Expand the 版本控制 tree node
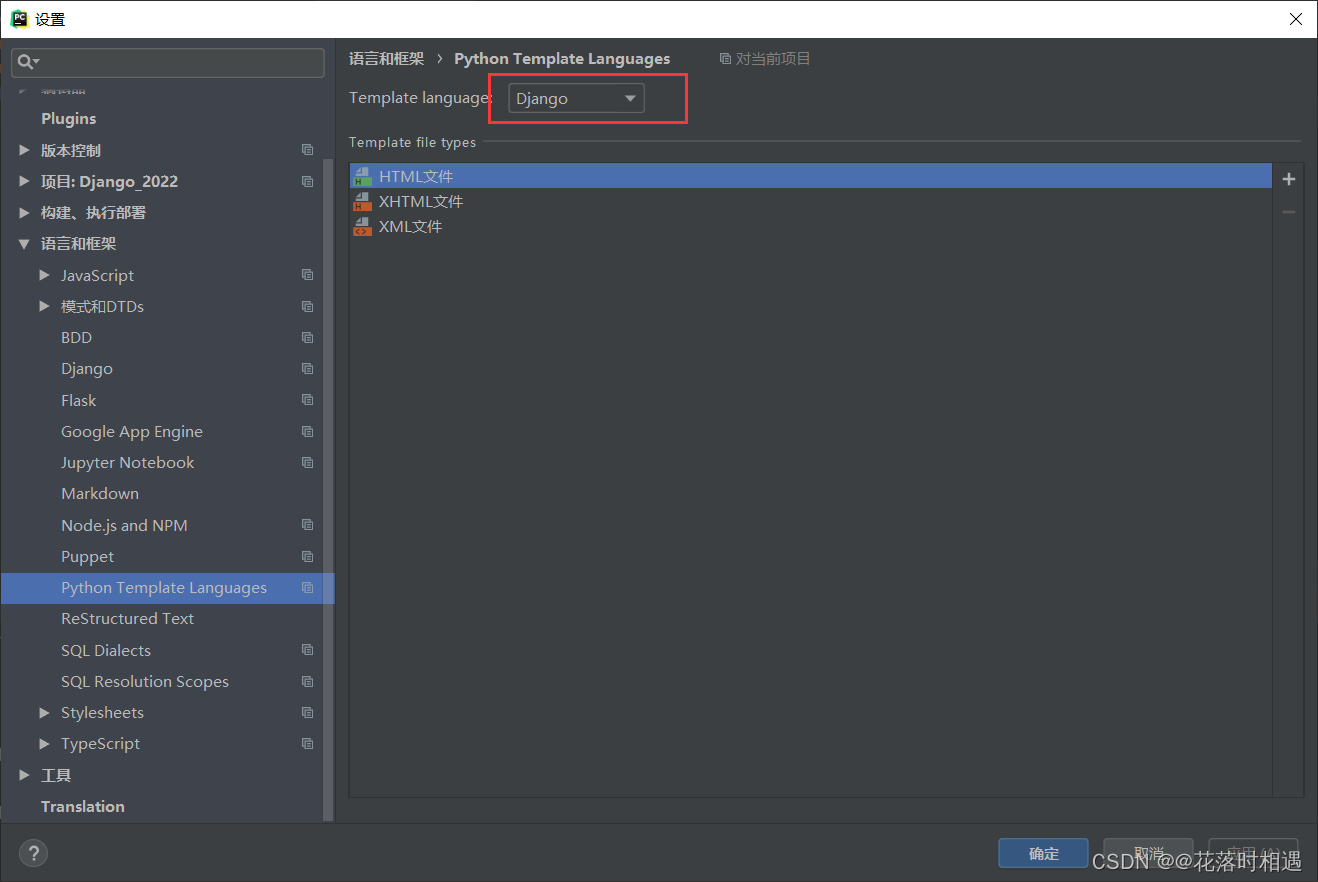 24,150
